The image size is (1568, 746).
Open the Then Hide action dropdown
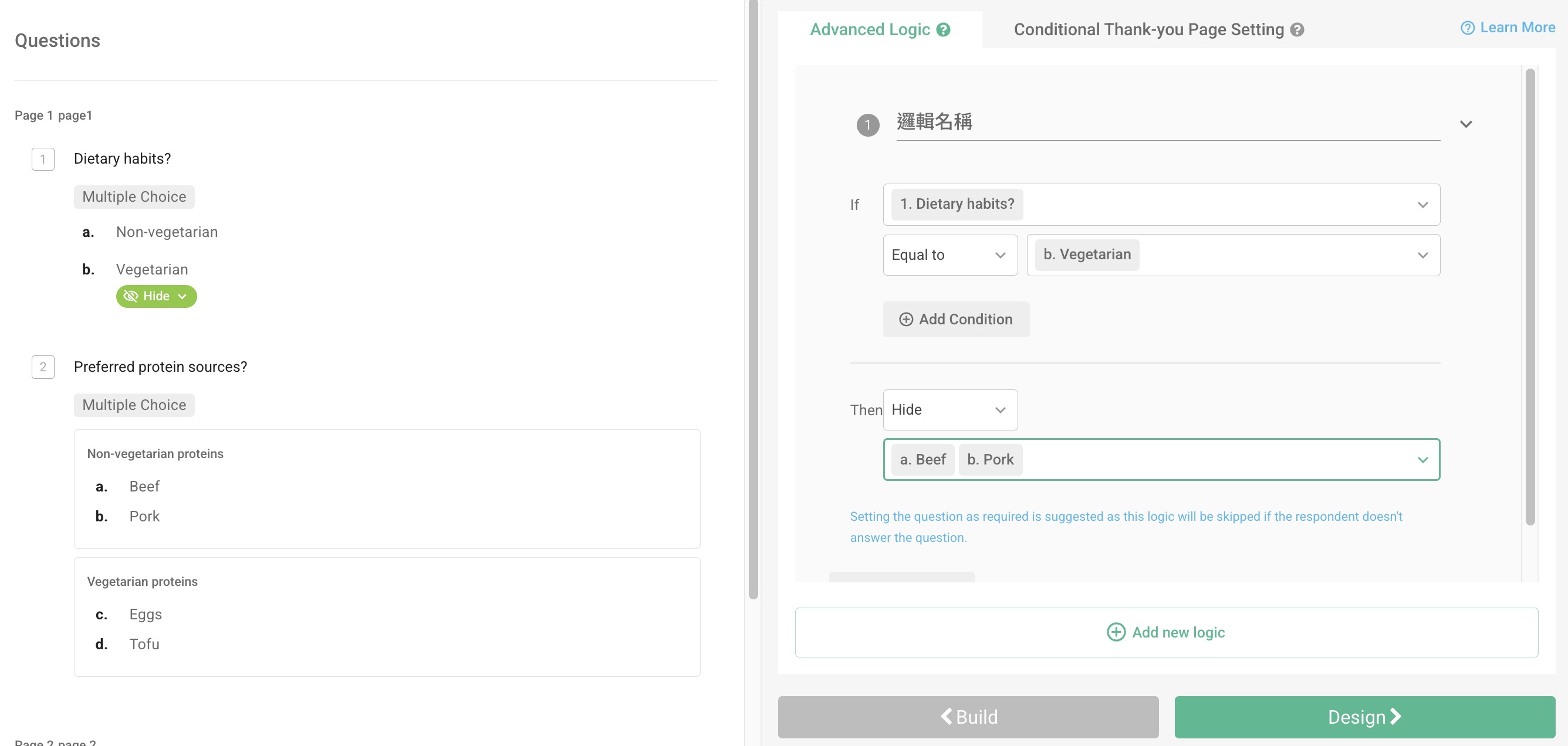coord(949,409)
